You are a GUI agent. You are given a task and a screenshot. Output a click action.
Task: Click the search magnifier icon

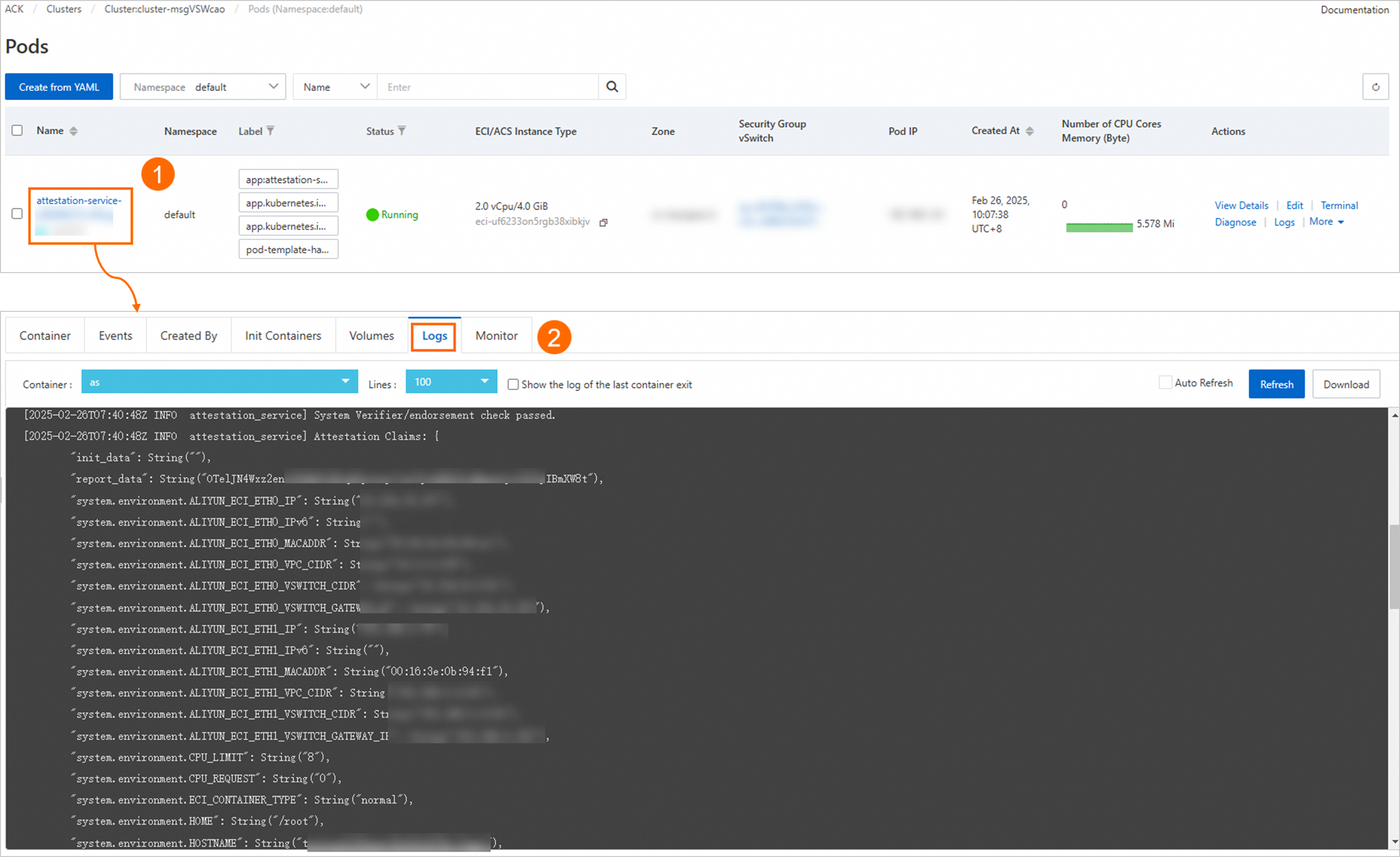612,87
